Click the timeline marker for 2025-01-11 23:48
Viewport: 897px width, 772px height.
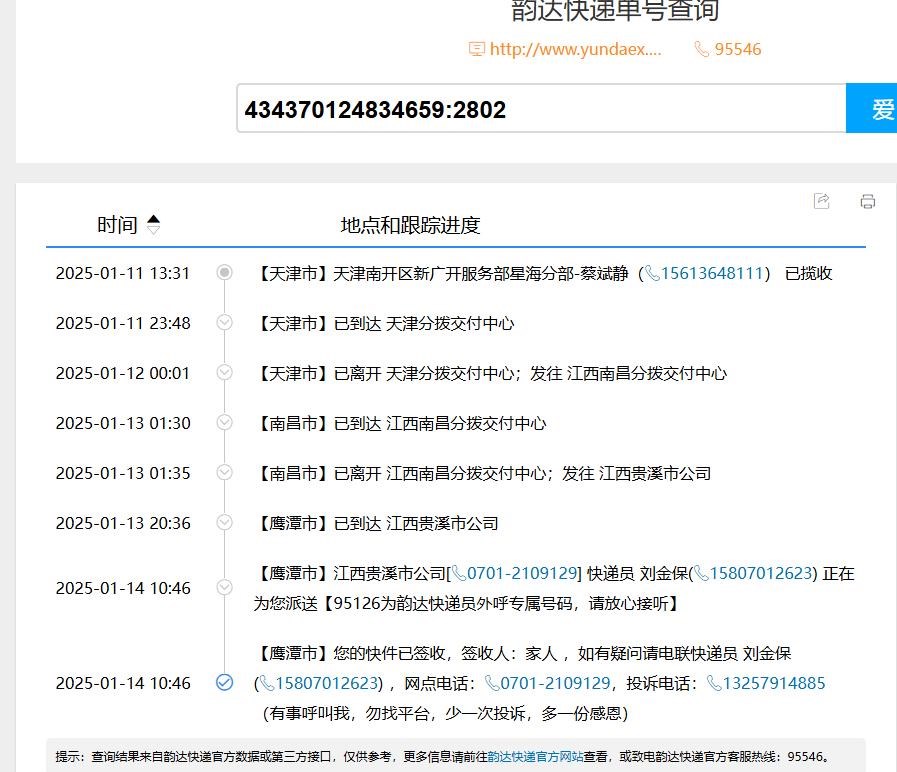coord(224,322)
